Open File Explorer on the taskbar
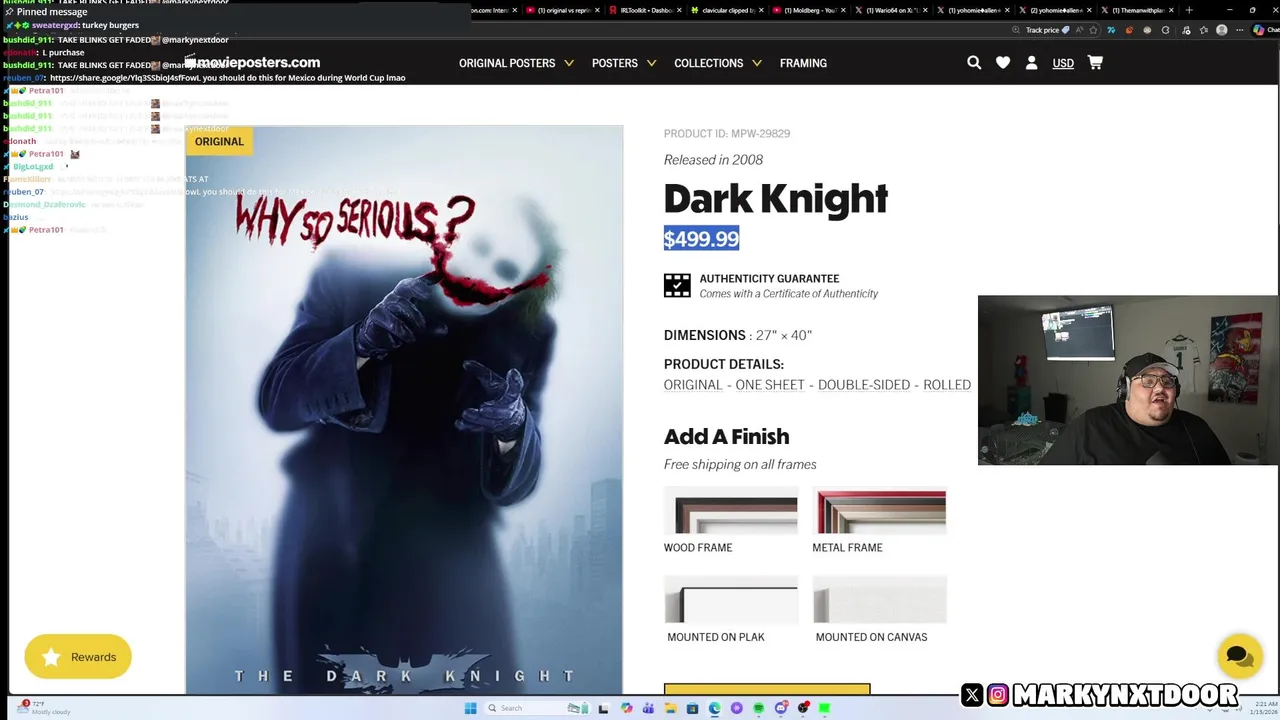1280x720 pixels. tap(671, 708)
